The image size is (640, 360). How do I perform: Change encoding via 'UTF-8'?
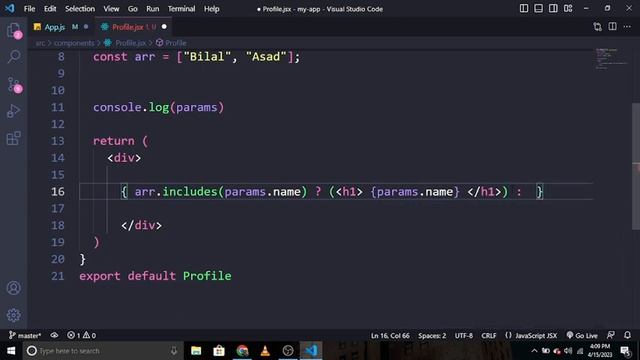(x=464, y=336)
